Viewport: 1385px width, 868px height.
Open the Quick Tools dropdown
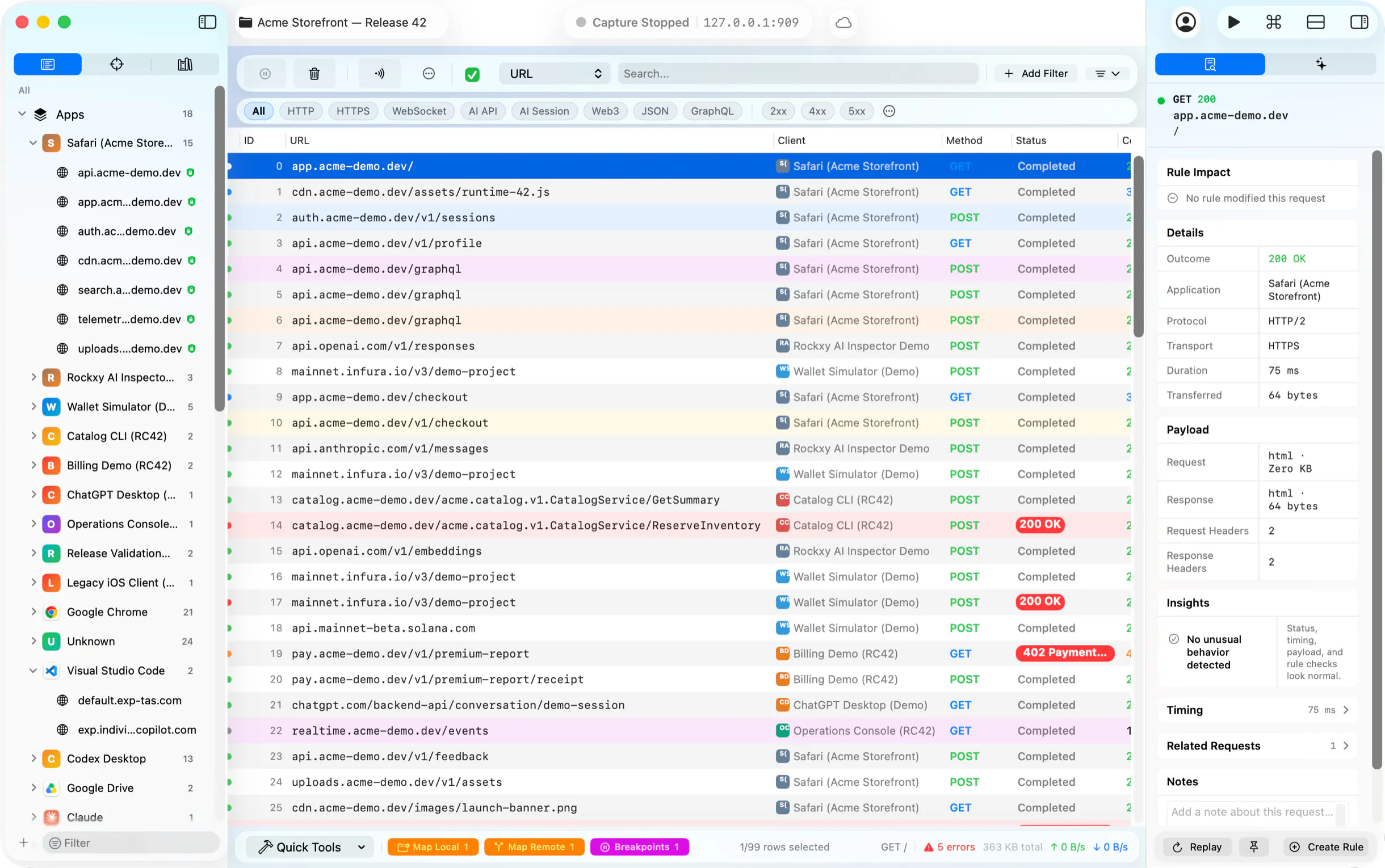310,847
